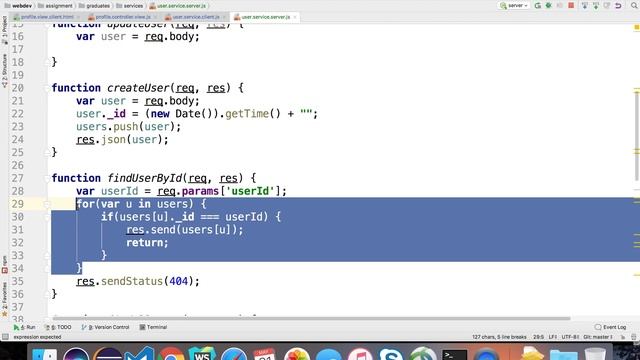
Task: Click on users.push(user) code line
Action: pyautogui.click(x=129, y=127)
